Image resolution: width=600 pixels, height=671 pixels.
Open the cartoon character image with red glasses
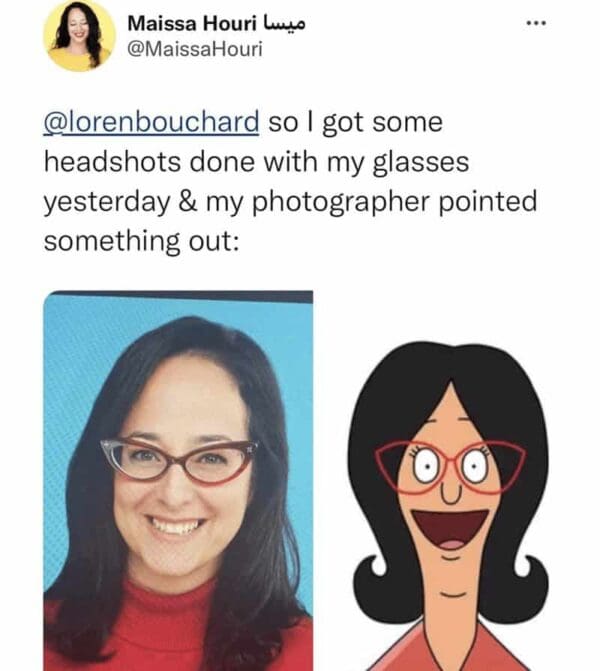[x=448, y=506]
